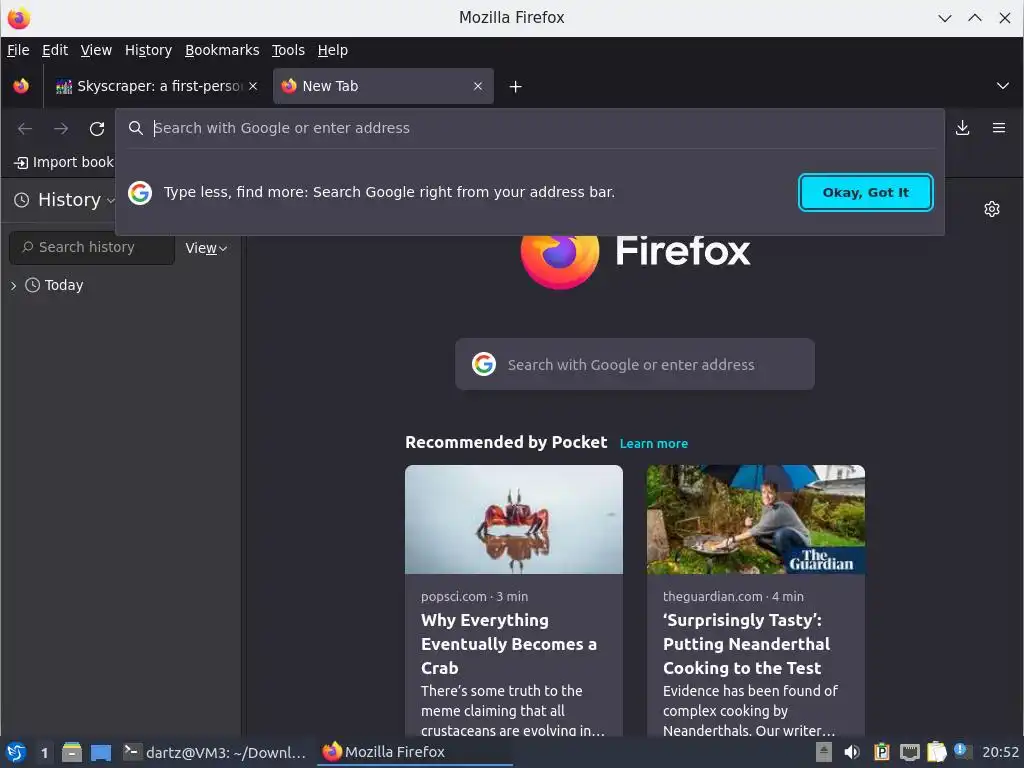Click workspace 1 switcher
The height and width of the screenshot is (768, 1024).
pos(44,752)
